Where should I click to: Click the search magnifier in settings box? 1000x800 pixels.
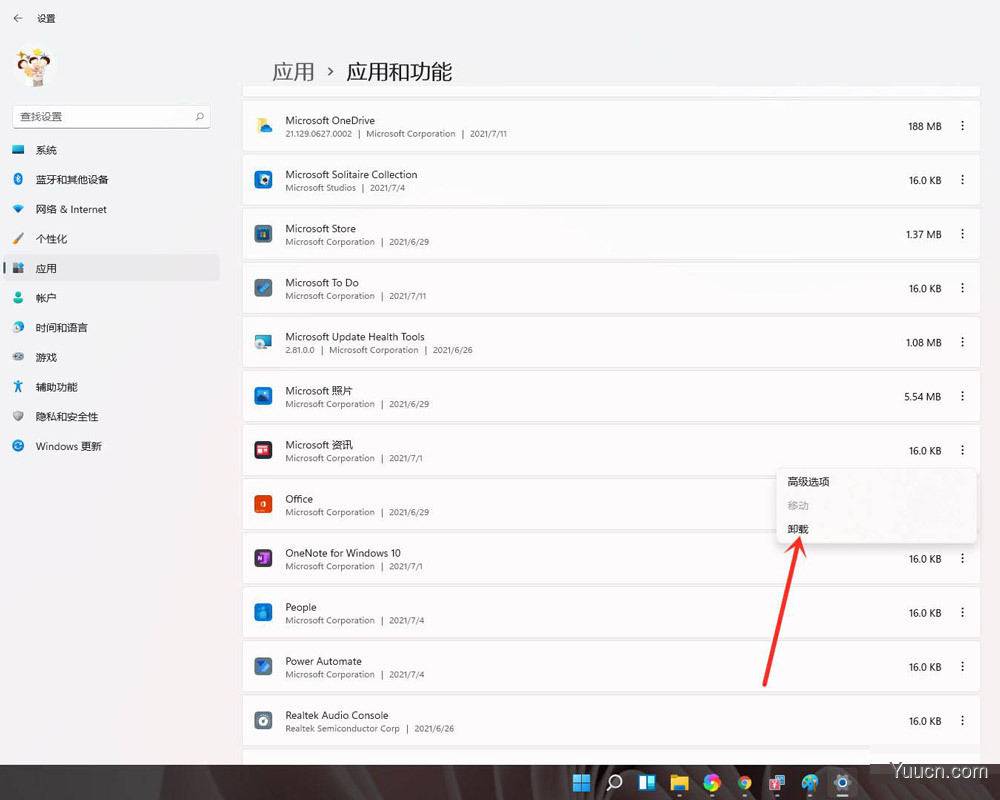200,117
